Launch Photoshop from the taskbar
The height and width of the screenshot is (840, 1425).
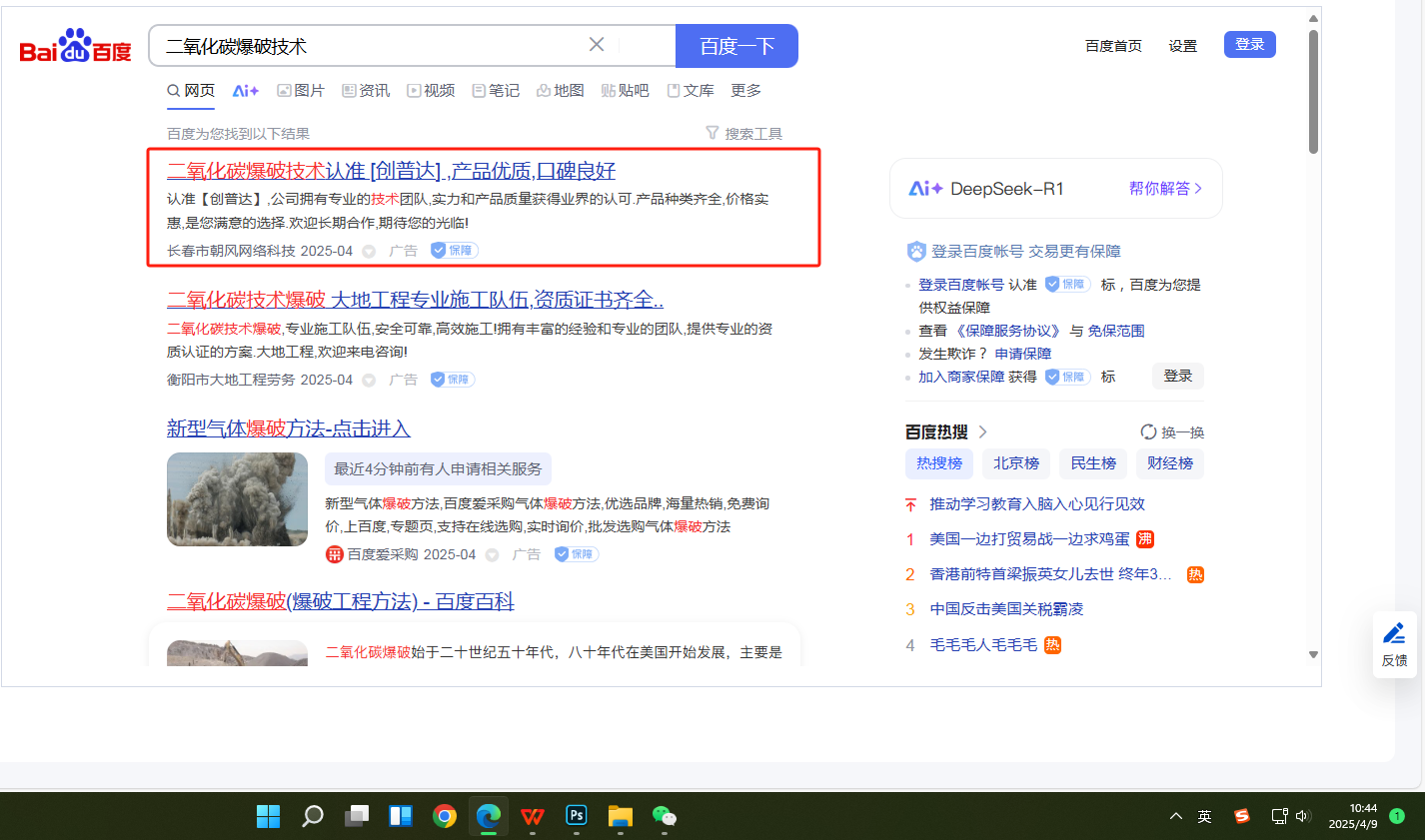pos(577,816)
